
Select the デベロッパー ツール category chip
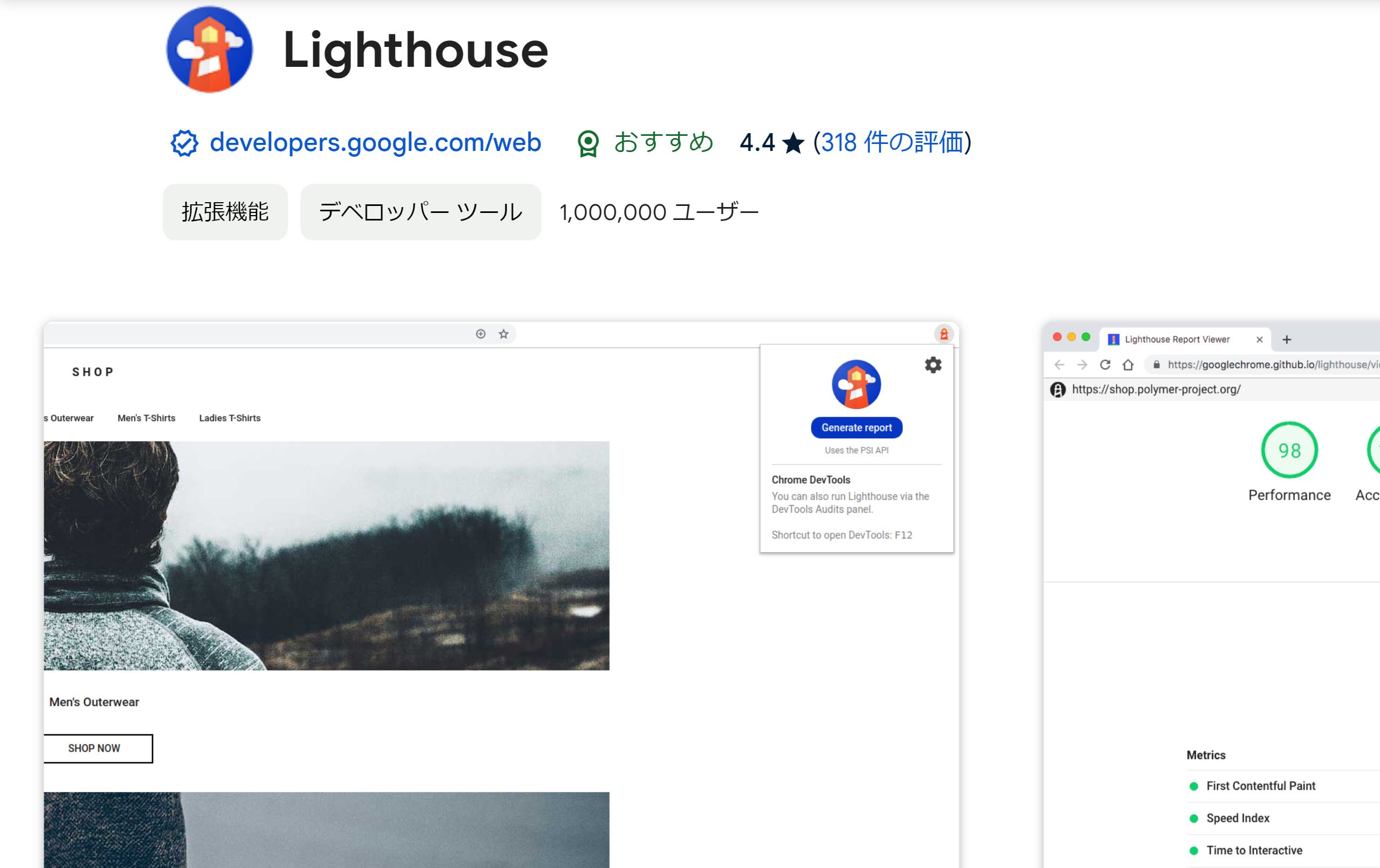(420, 212)
